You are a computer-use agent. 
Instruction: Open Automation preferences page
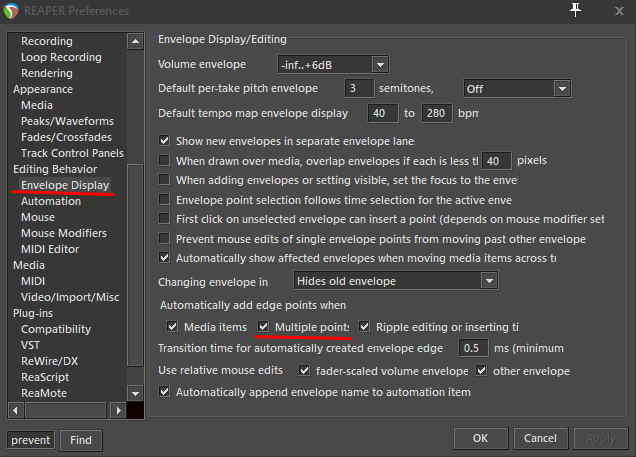[x=51, y=201]
